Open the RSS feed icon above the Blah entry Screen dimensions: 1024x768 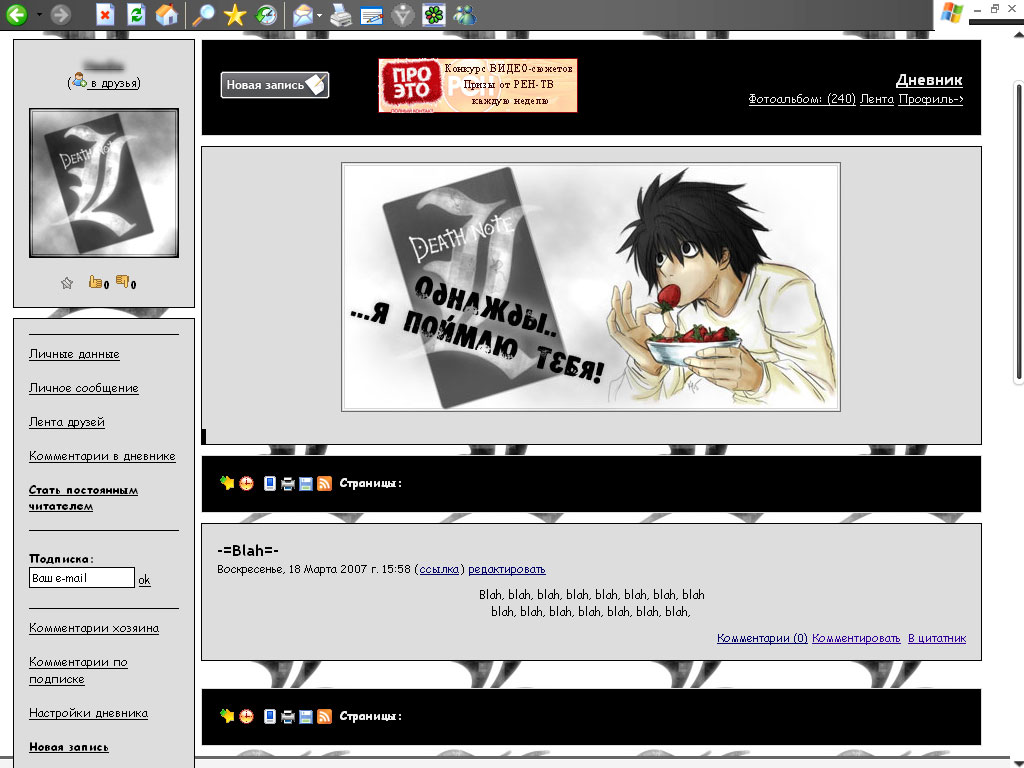coord(324,484)
